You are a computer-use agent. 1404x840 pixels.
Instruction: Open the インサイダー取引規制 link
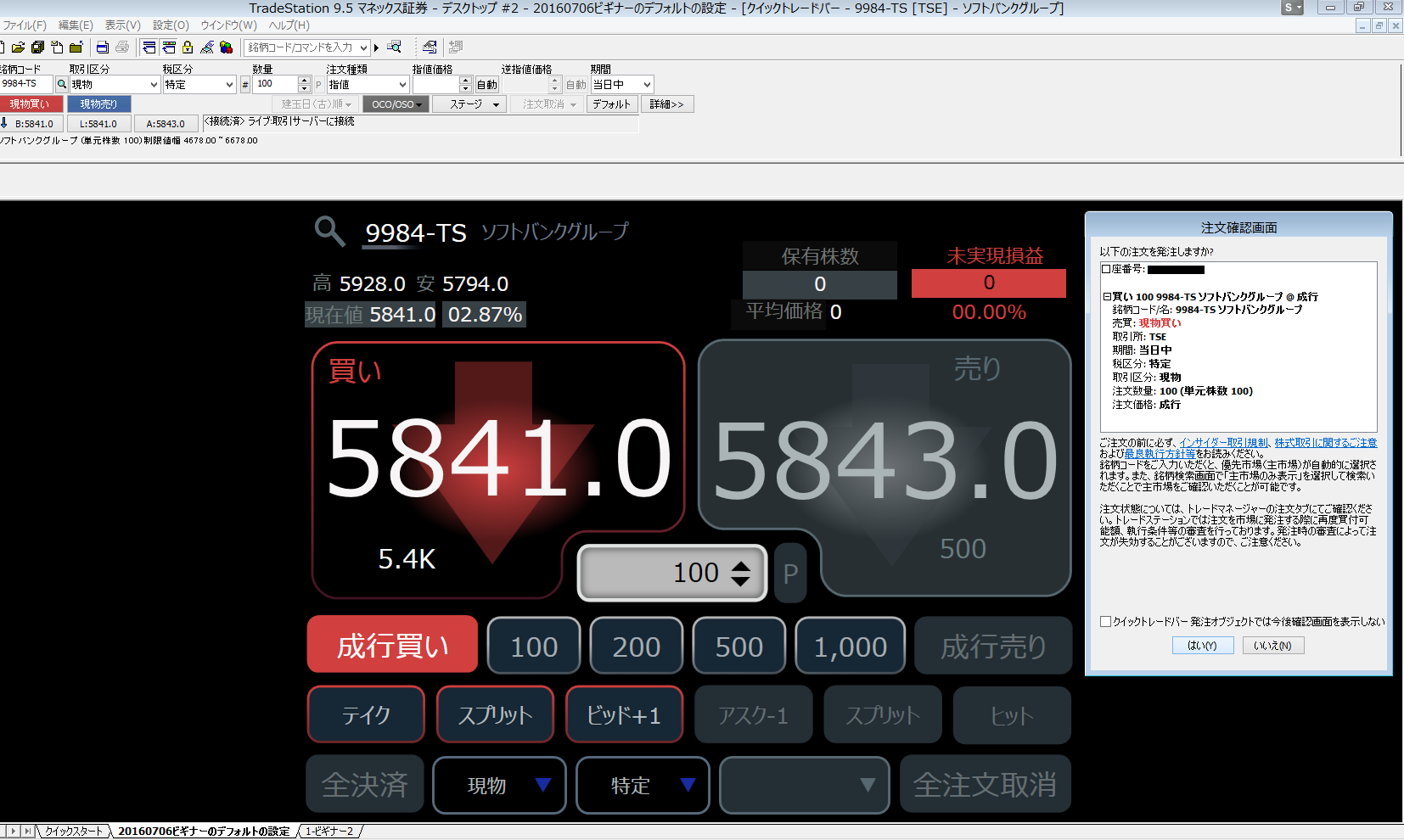[1223, 443]
